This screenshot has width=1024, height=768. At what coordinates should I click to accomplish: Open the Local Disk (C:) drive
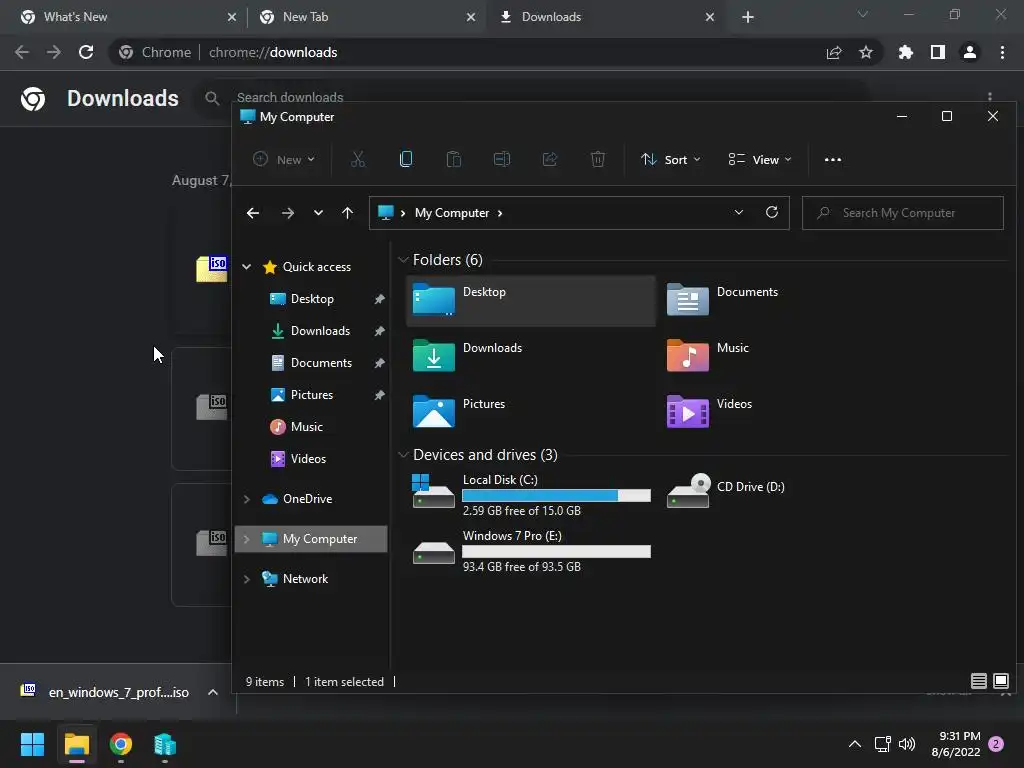pyautogui.click(x=530, y=494)
